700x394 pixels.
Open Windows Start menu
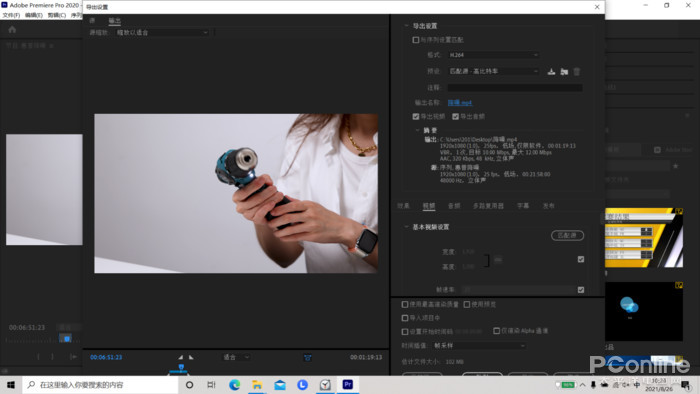(x=11, y=385)
